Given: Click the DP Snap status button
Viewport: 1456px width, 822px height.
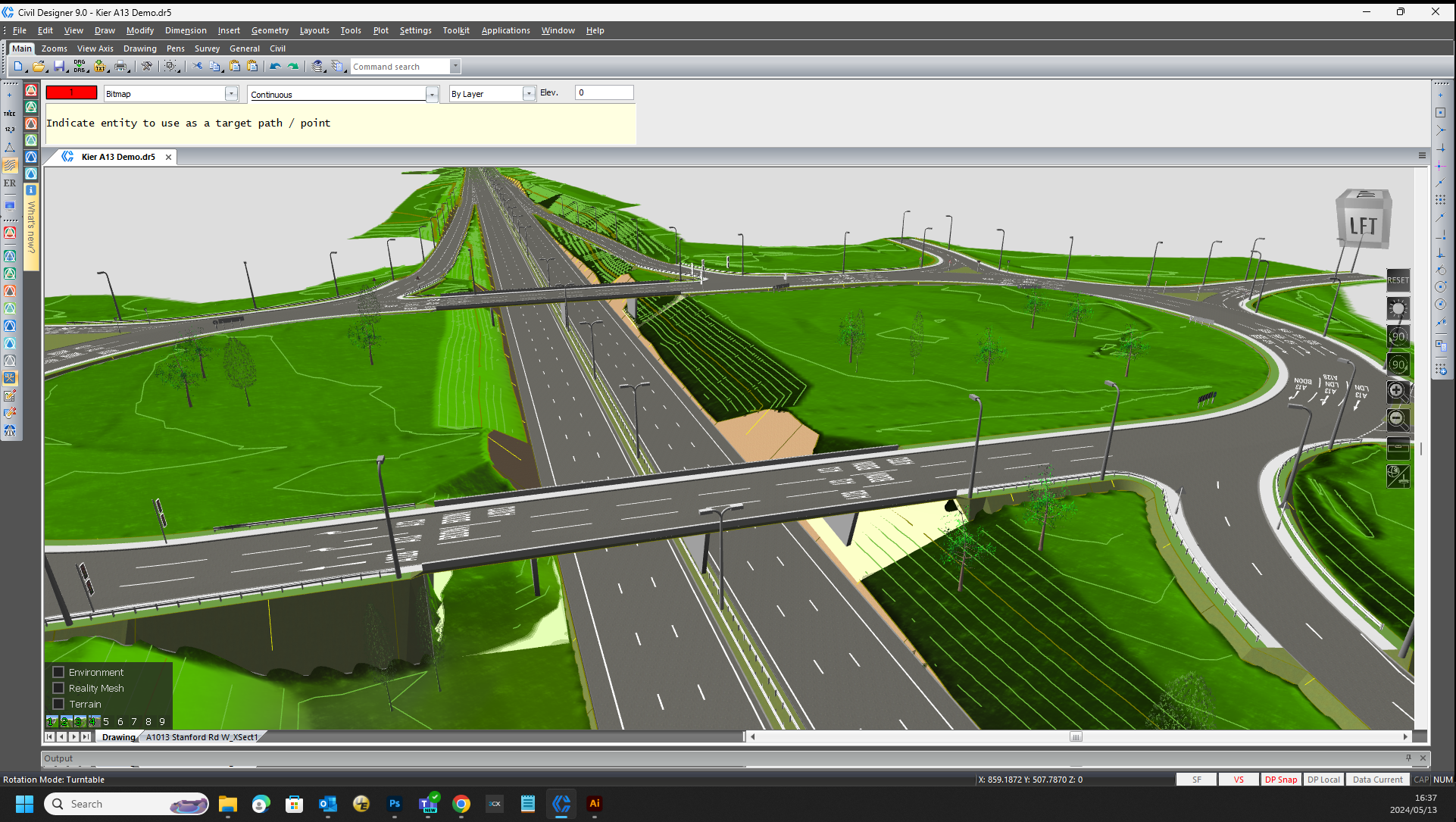Looking at the screenshot, I should pos(1280,780).
